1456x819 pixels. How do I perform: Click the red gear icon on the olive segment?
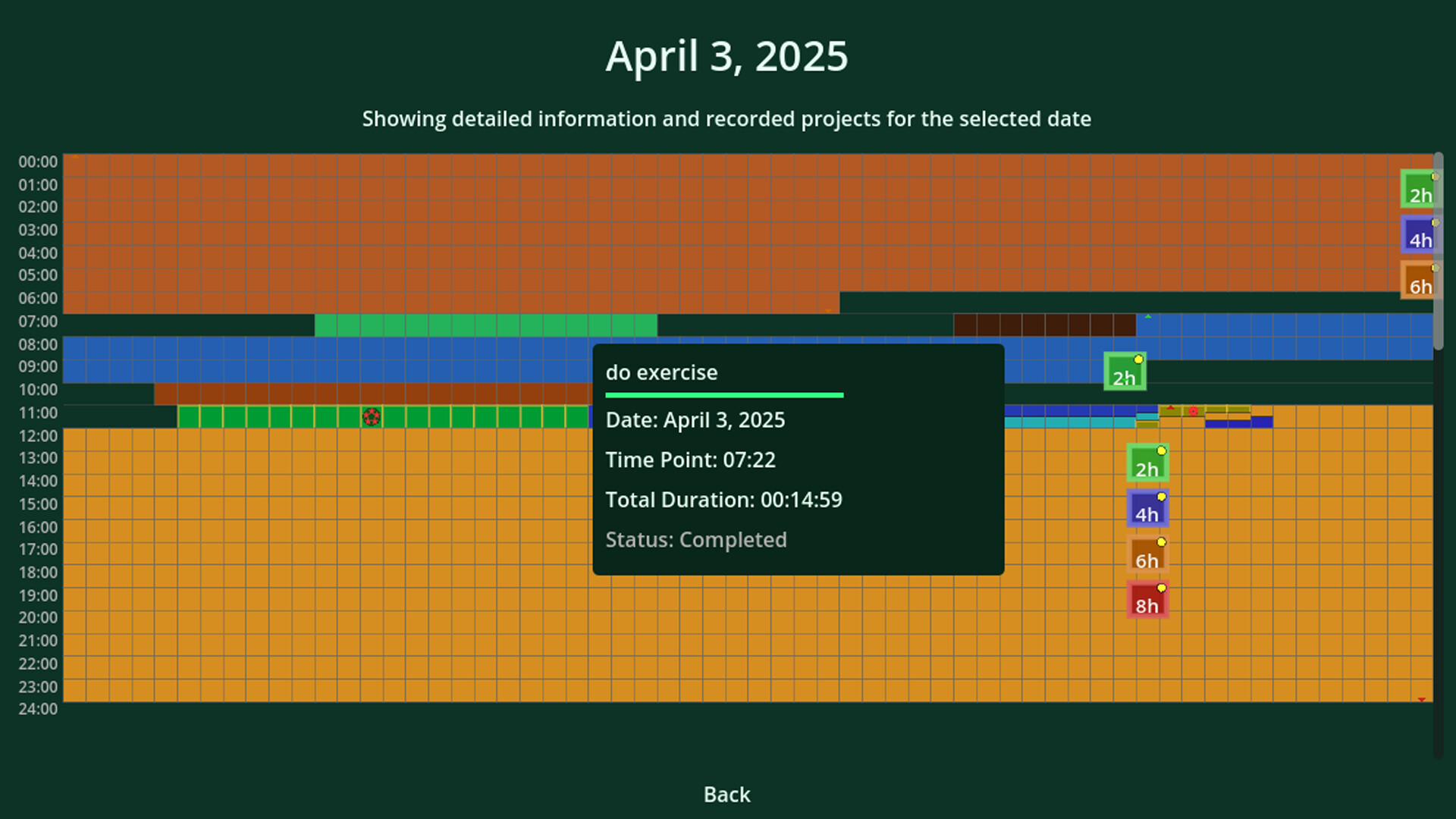(x=1193, y=412)
